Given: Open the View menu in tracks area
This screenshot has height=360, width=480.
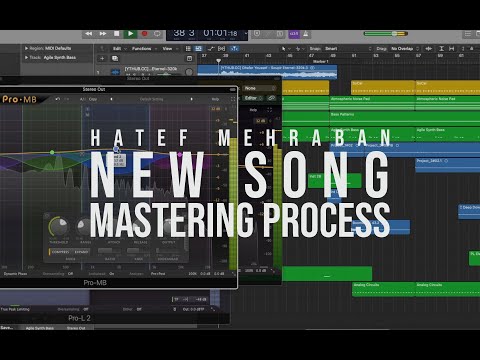Looking at the screenshot, I should tap(169, 49).
